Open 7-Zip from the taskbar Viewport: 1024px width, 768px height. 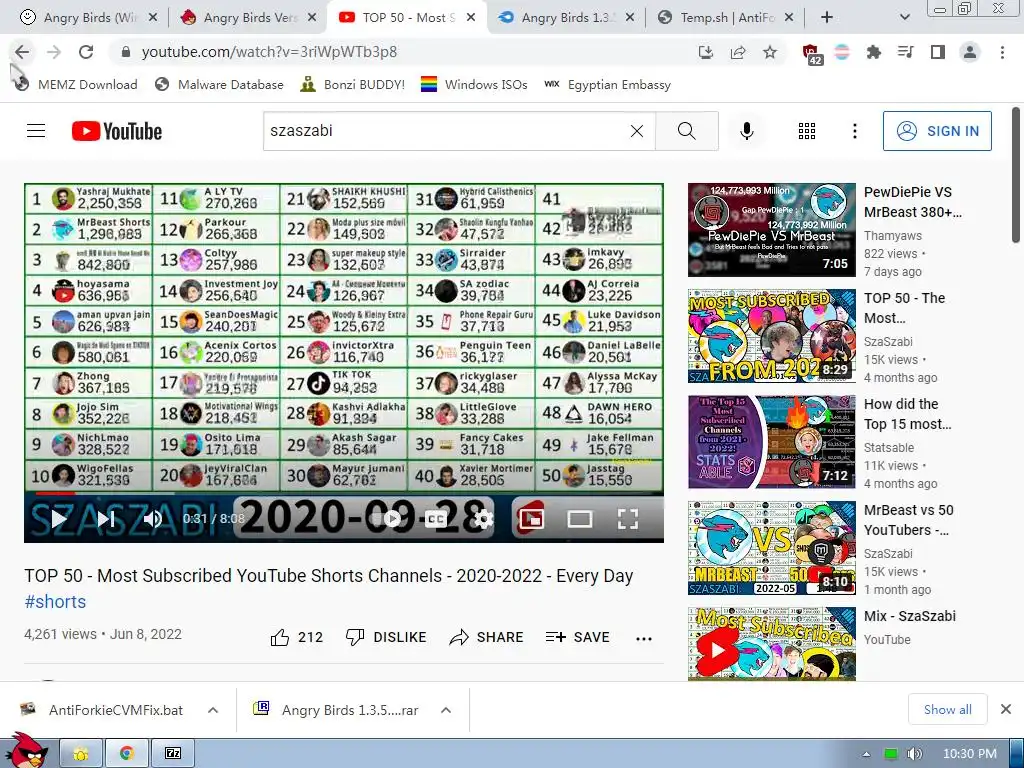[173, 754]
